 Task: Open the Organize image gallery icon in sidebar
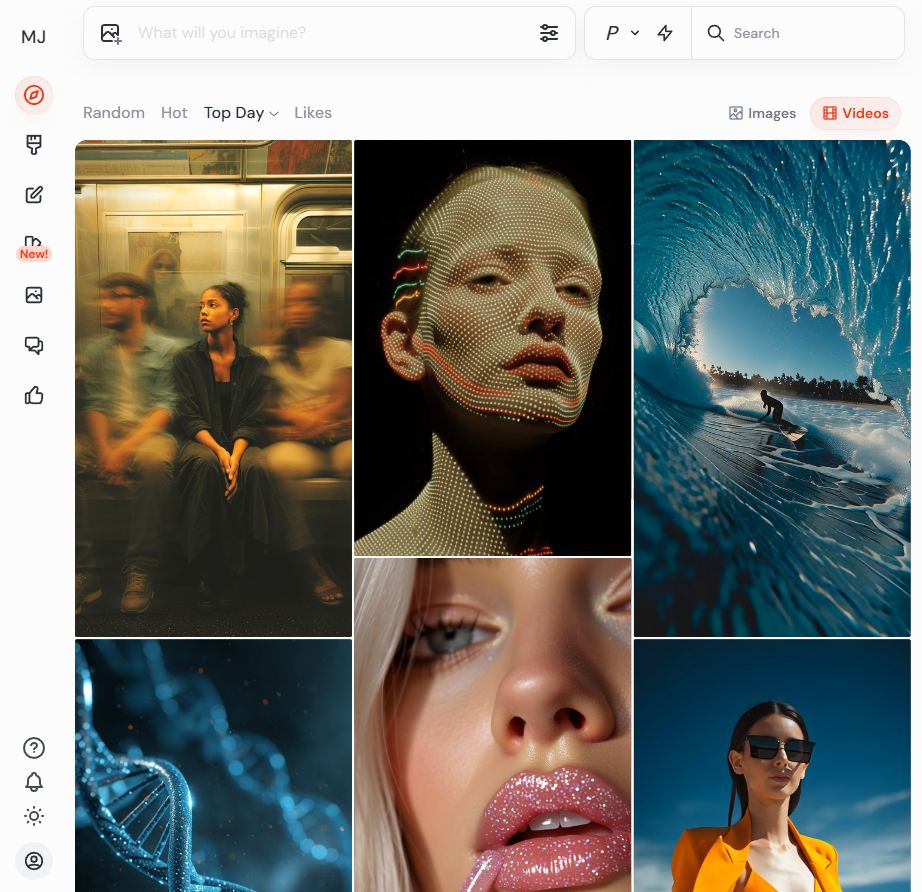[x=34, y=295]
